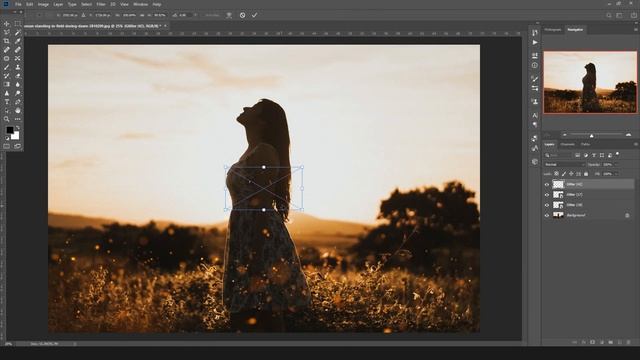Select the Eyedropper tool

(x=18, y=41)
